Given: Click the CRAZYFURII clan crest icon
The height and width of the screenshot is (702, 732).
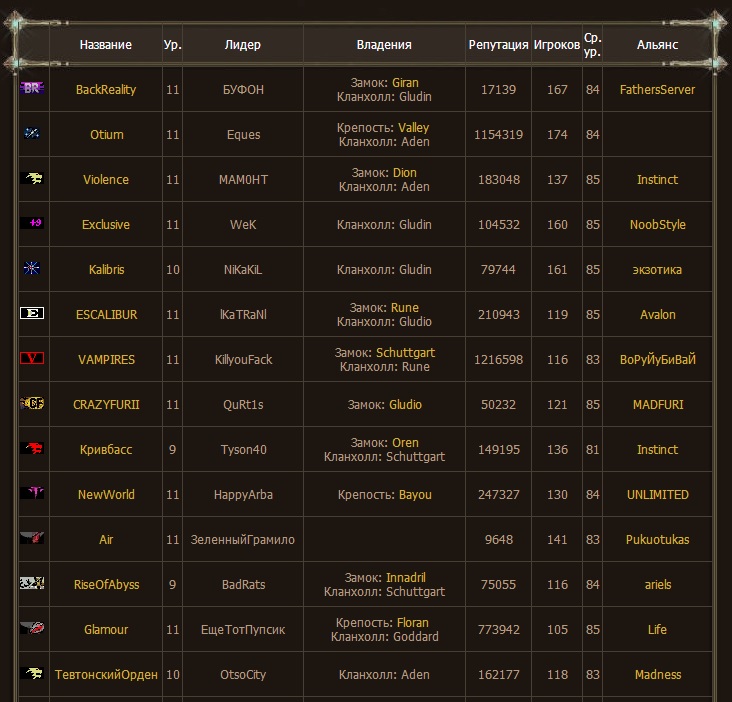Looking at the screenshot, I should coord(32,403).
